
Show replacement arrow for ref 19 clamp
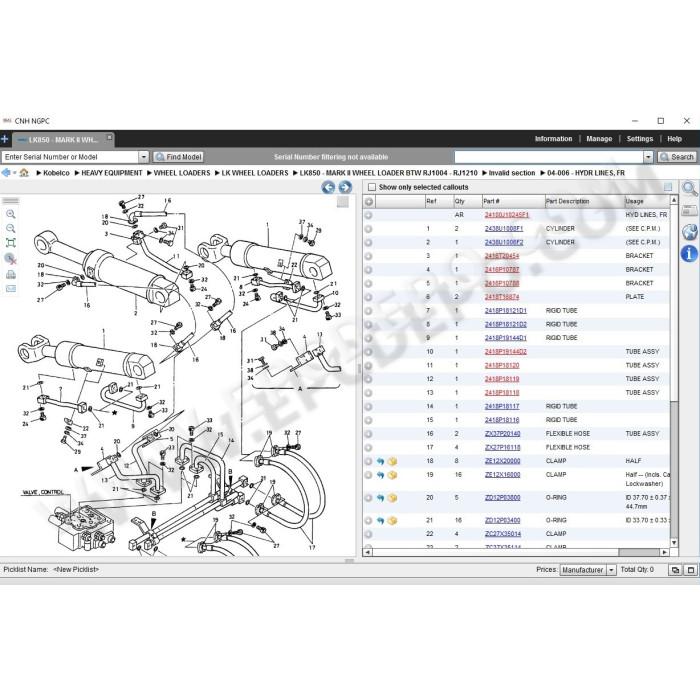point(380,475)
